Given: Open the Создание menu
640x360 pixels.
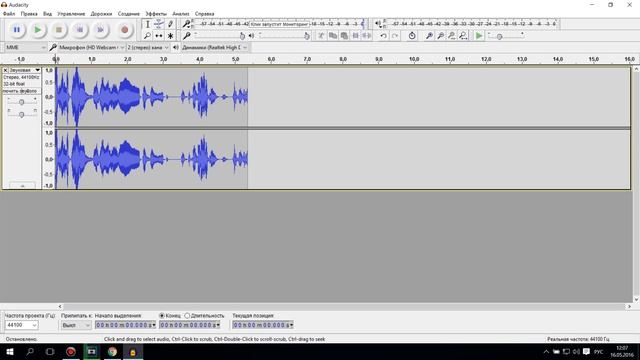Looking at the screenshot, I should pos(129,14).
